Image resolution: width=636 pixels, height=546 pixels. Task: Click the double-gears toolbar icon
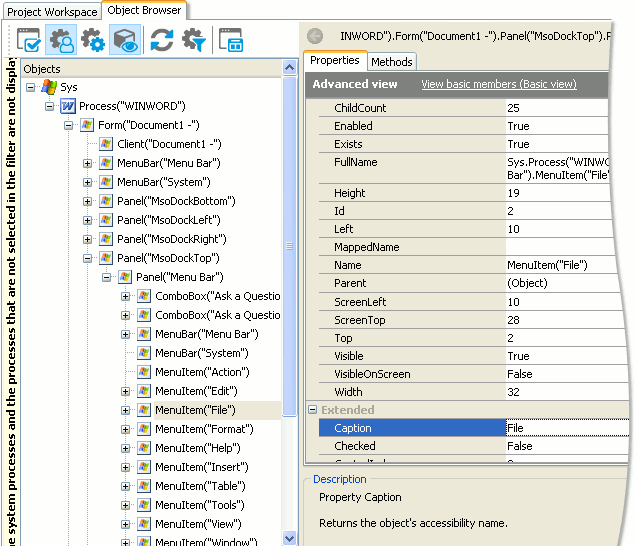tap(93, 40)
